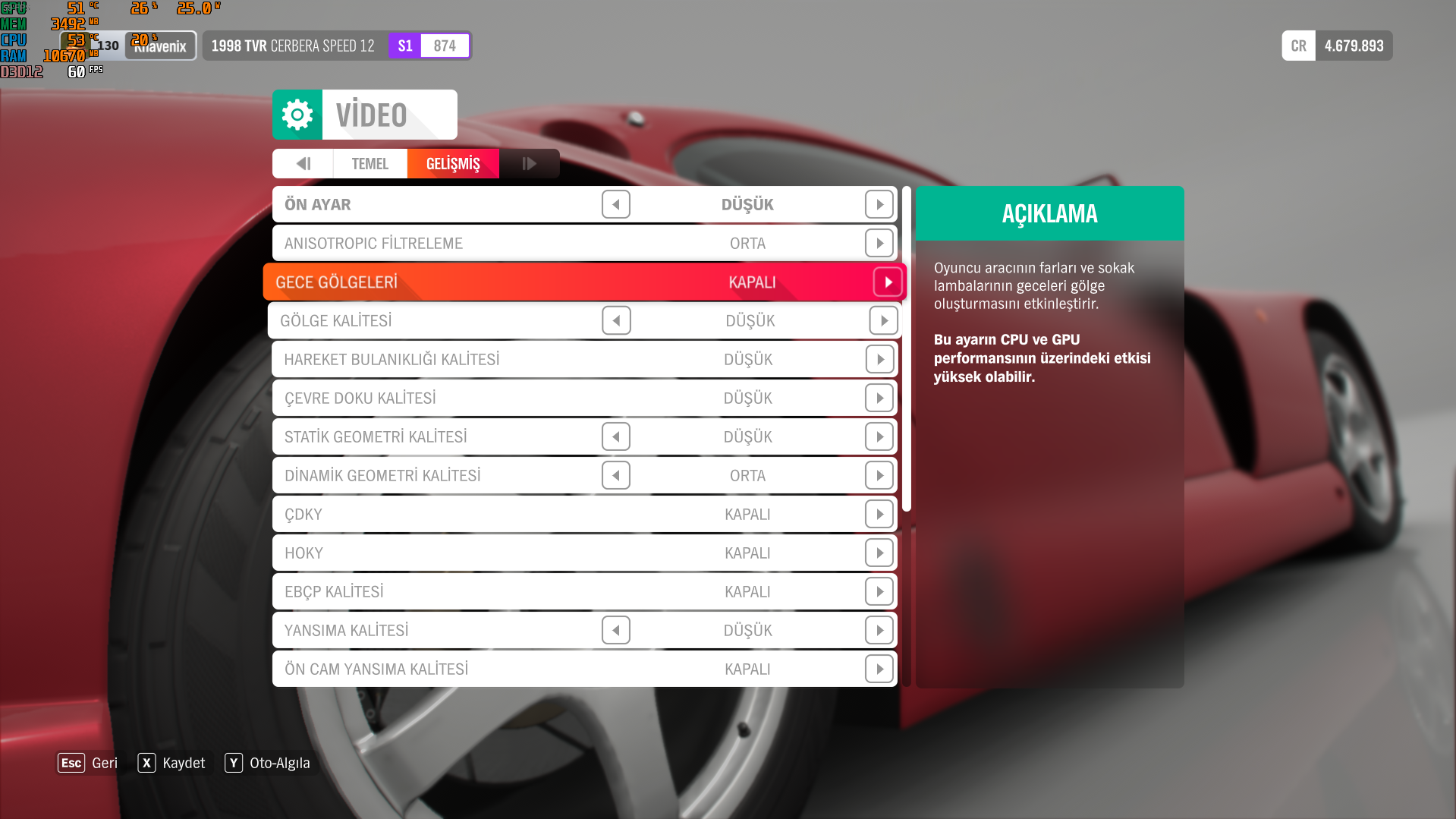The height and width of the screenshot is (819, 1456).
Task: Enable ÖN CAM YANSIMA KALİTESİ right arrow
Action: (879, 669)
